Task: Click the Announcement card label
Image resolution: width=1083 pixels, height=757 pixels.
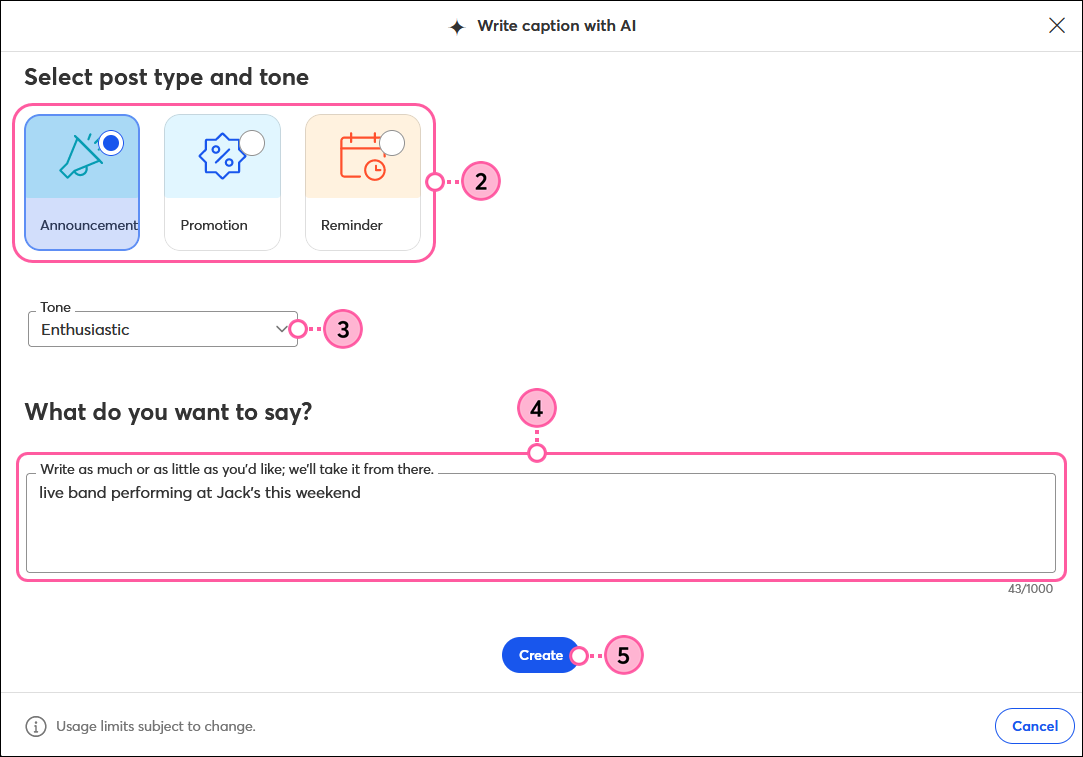Action: click(x=89, y=225)
